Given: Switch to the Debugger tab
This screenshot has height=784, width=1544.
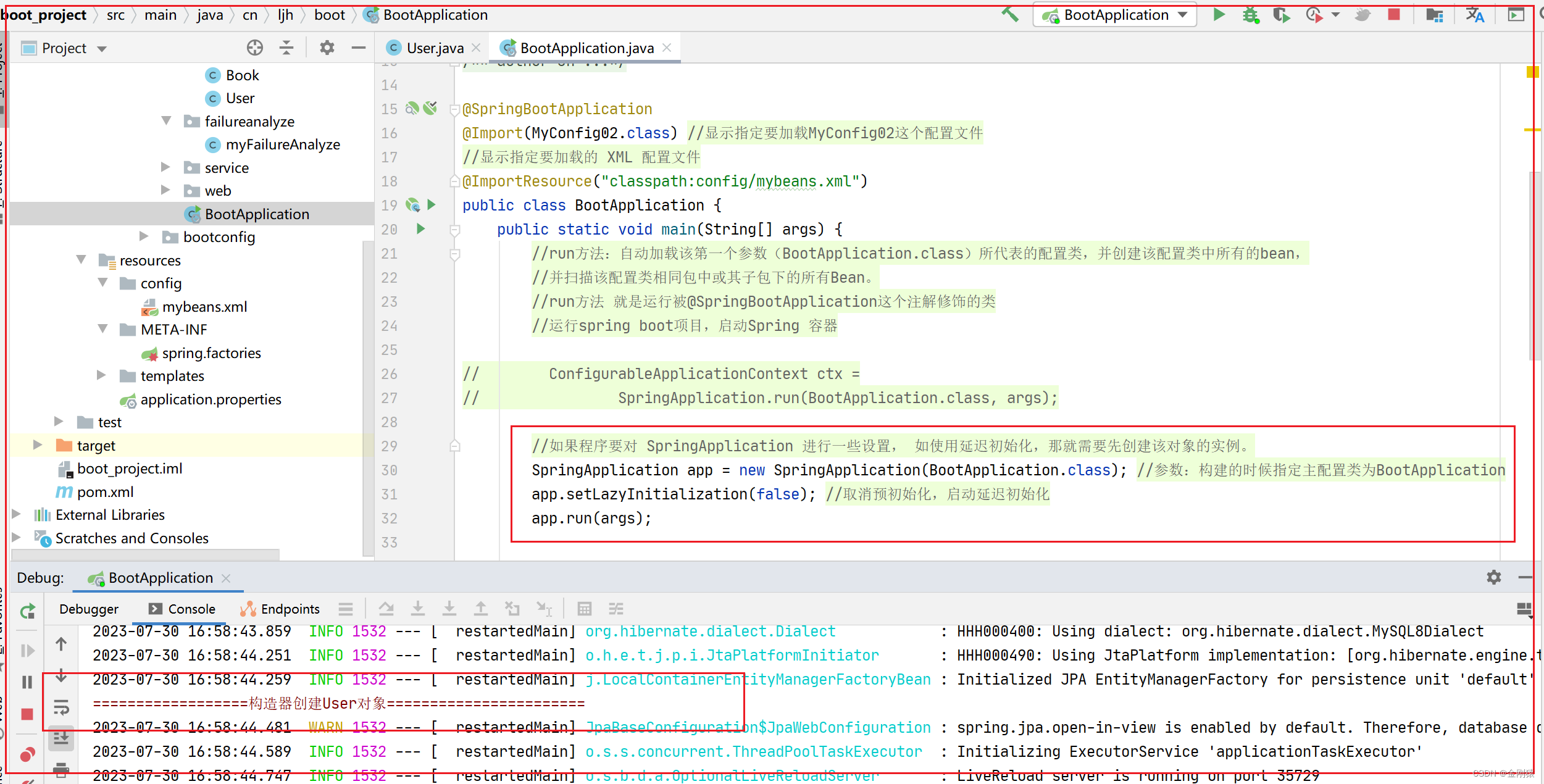Looking at the screenshot, I should pos(88,609).
